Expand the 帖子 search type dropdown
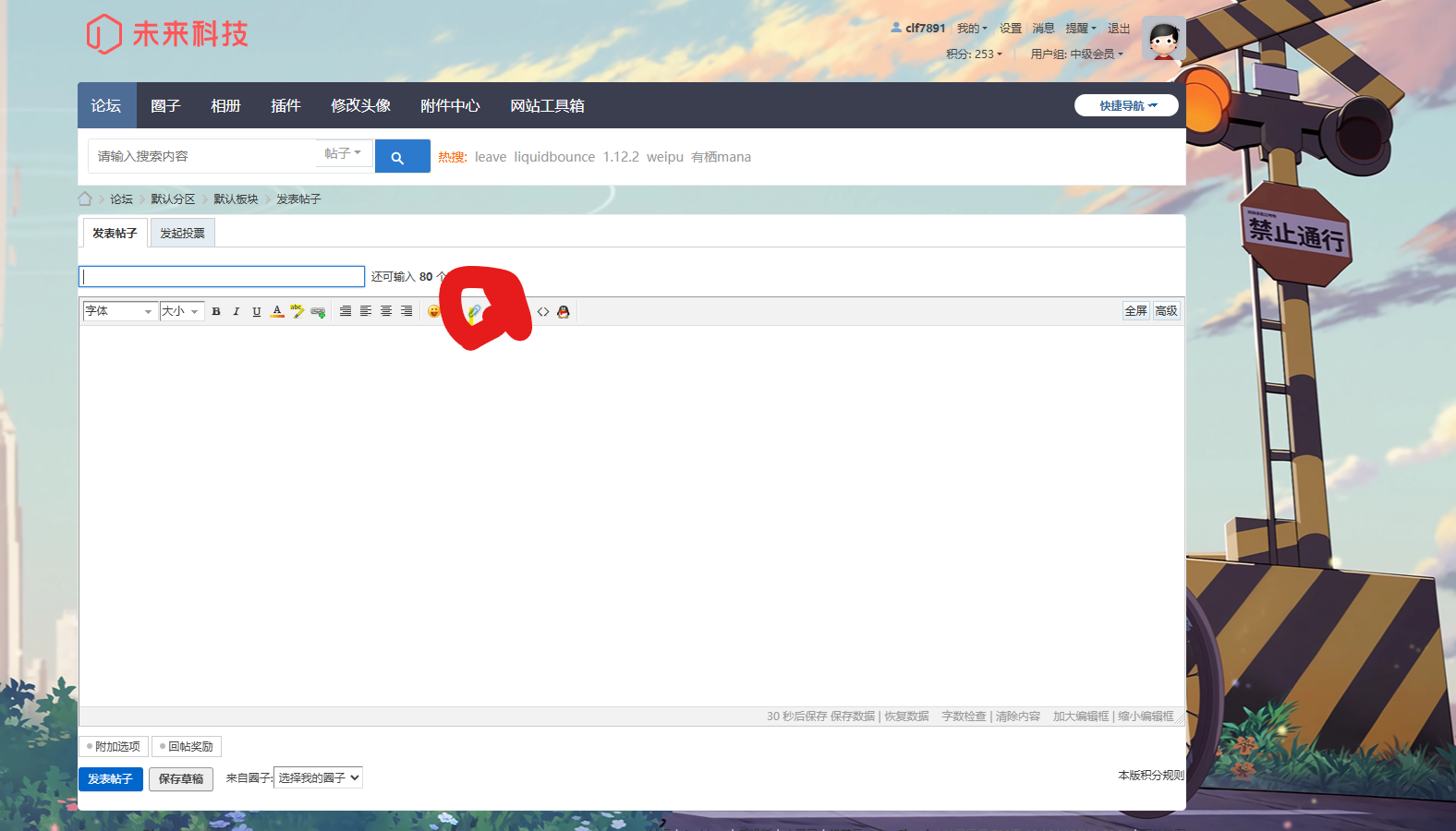1456x831 pixels. tap(344, 153)
